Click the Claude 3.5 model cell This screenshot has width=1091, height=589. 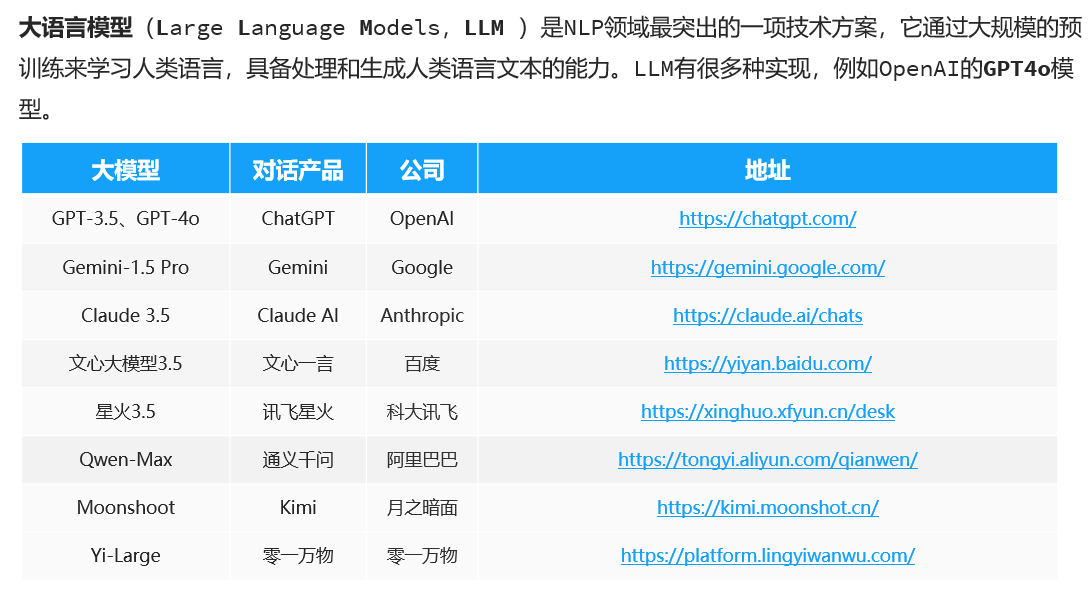click(x=126, y=315)
